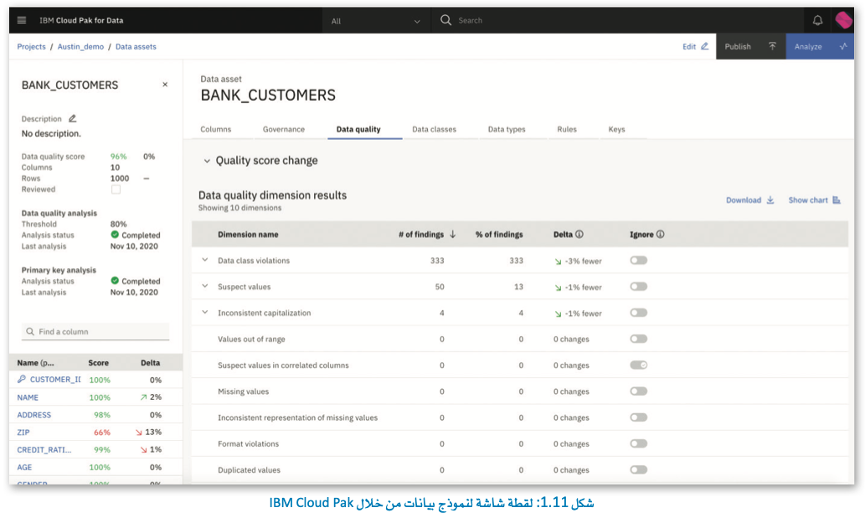
Task: Click the Find a column search icon
Action: (x=30, y=331)
